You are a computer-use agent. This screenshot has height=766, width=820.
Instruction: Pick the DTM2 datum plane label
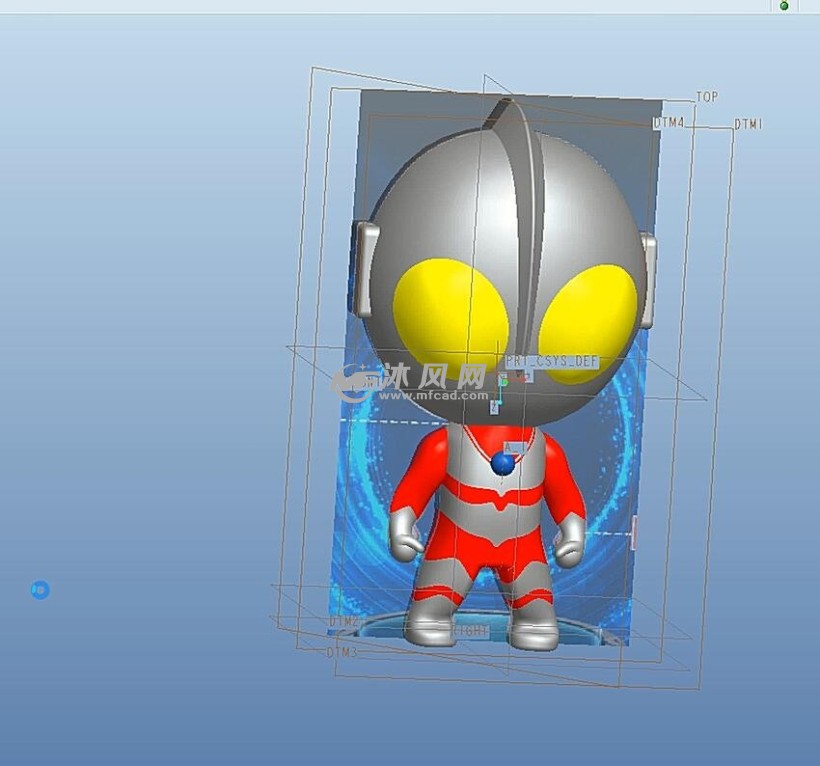point(343,622)
